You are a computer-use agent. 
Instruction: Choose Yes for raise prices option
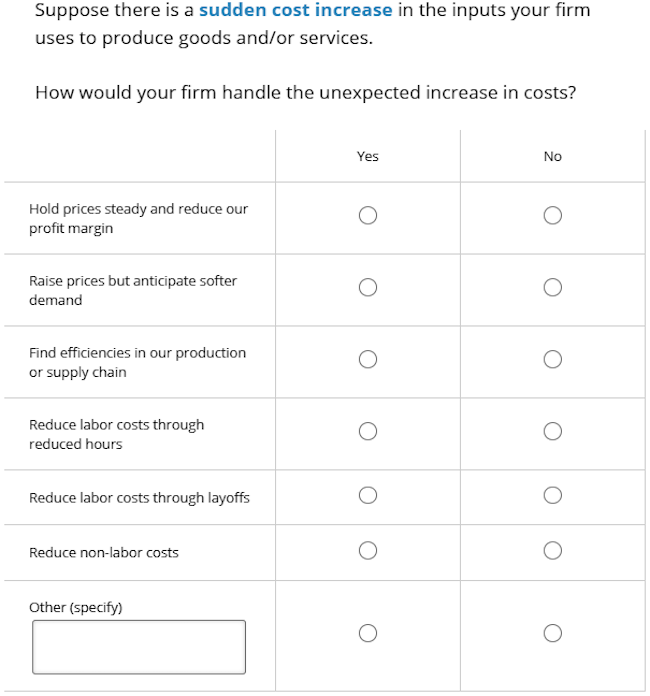coord(368,287)
